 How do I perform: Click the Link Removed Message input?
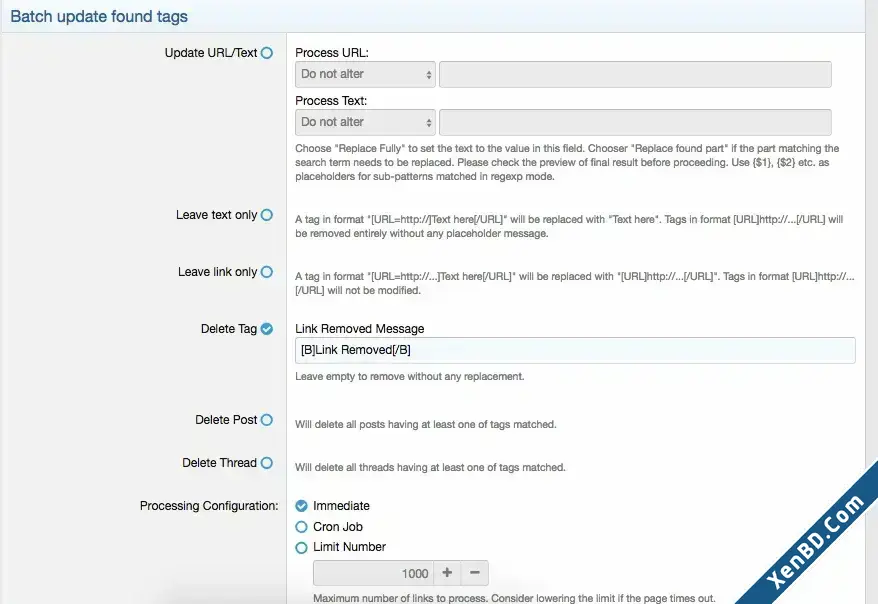point(575,350)
